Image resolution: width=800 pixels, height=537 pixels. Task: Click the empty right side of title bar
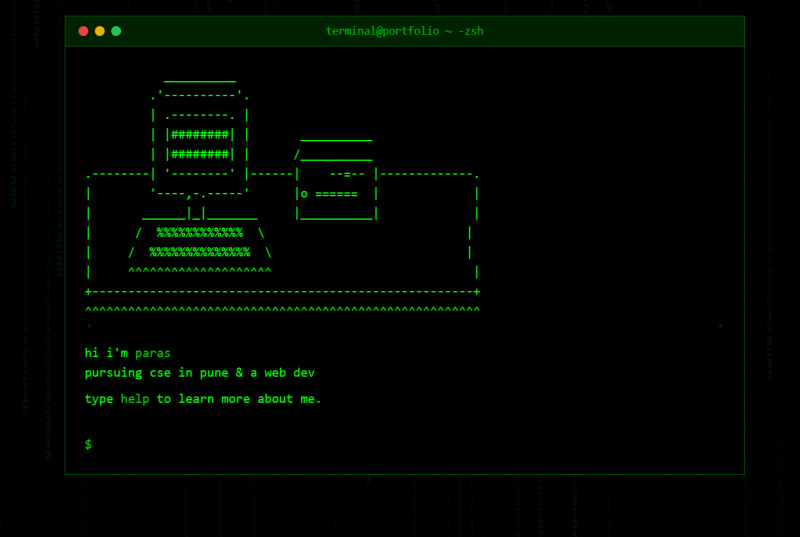(620, 31)
